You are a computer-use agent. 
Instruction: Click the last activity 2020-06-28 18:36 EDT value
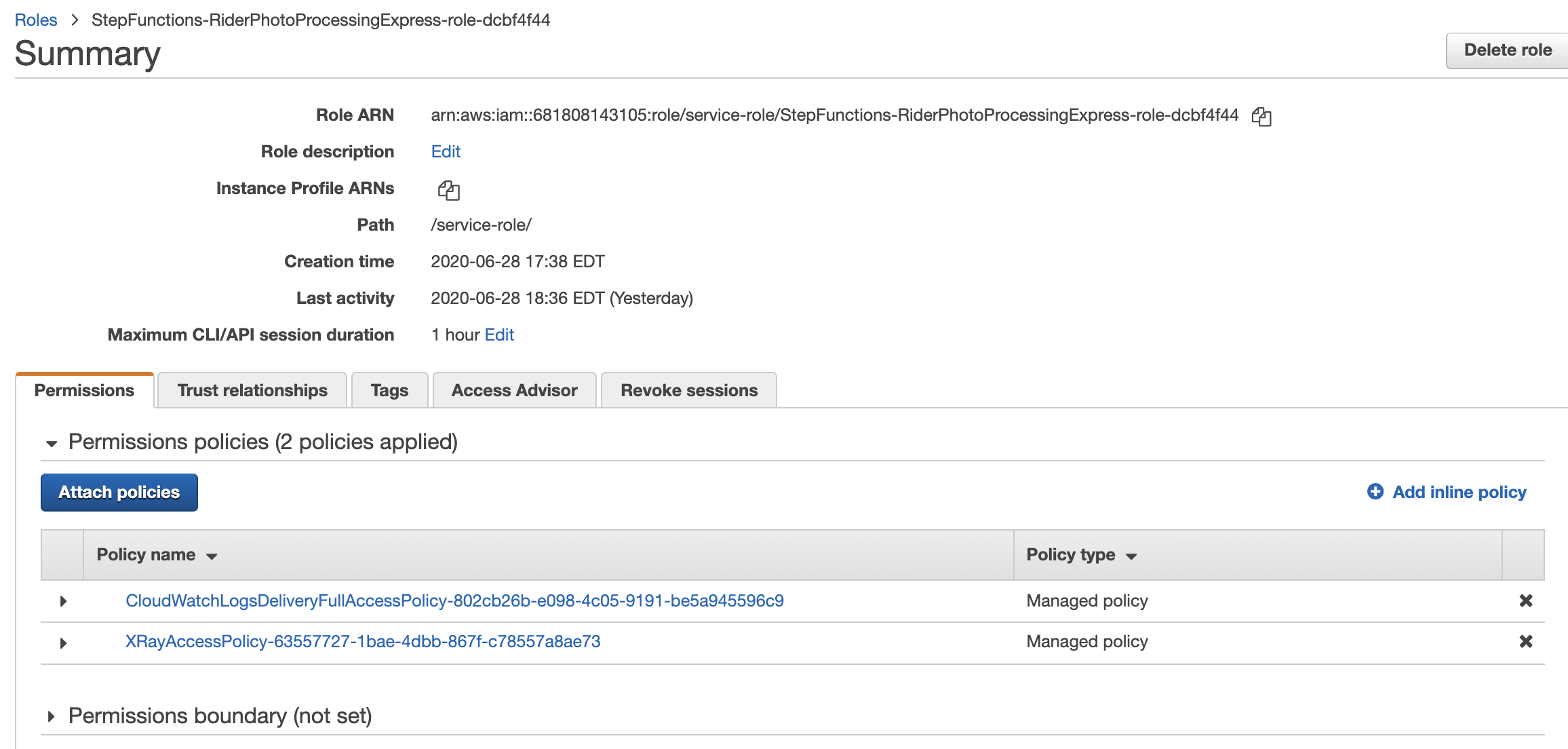[x=562, y=298]
